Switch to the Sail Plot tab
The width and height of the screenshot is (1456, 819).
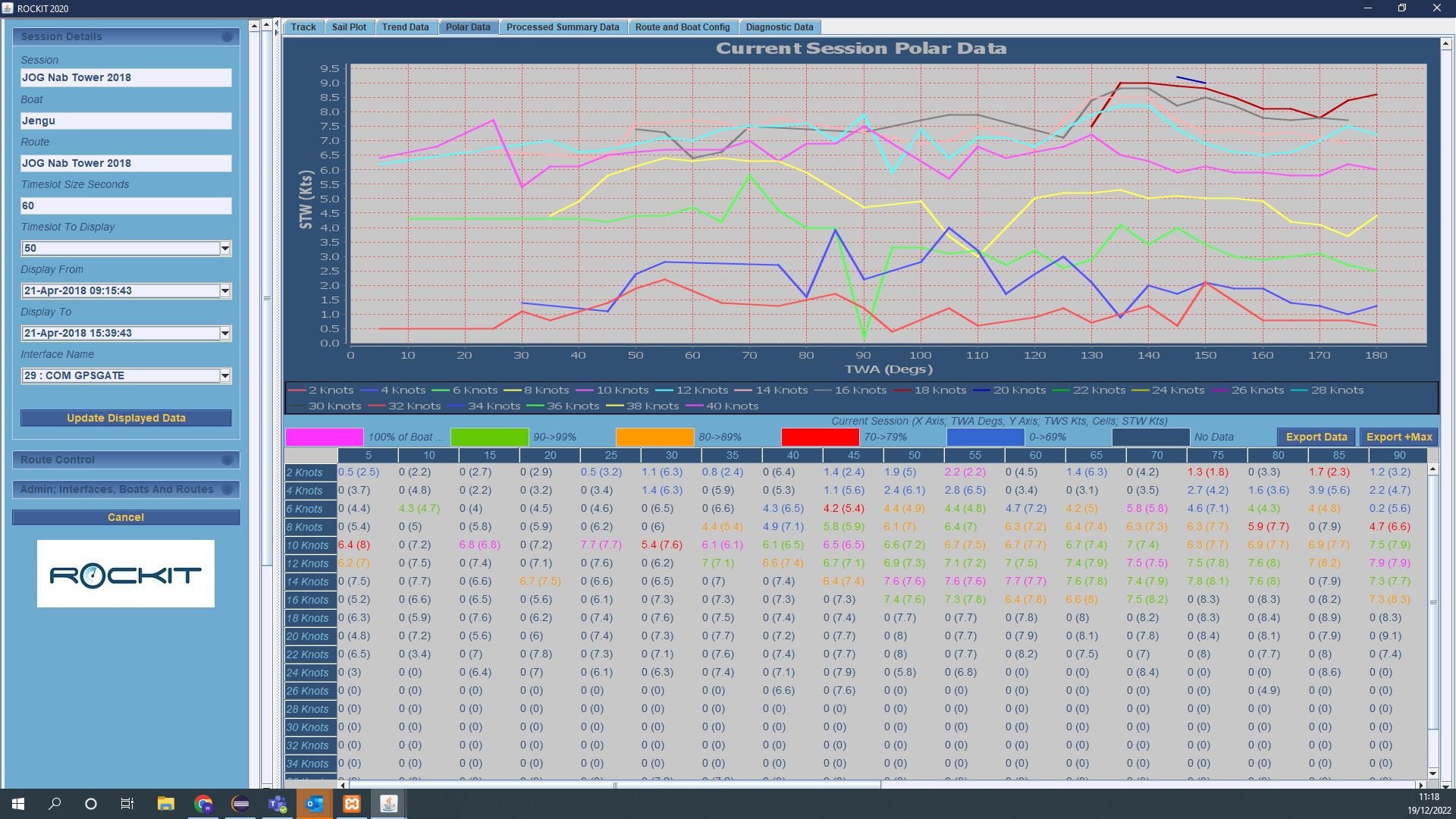click(349, 27)
